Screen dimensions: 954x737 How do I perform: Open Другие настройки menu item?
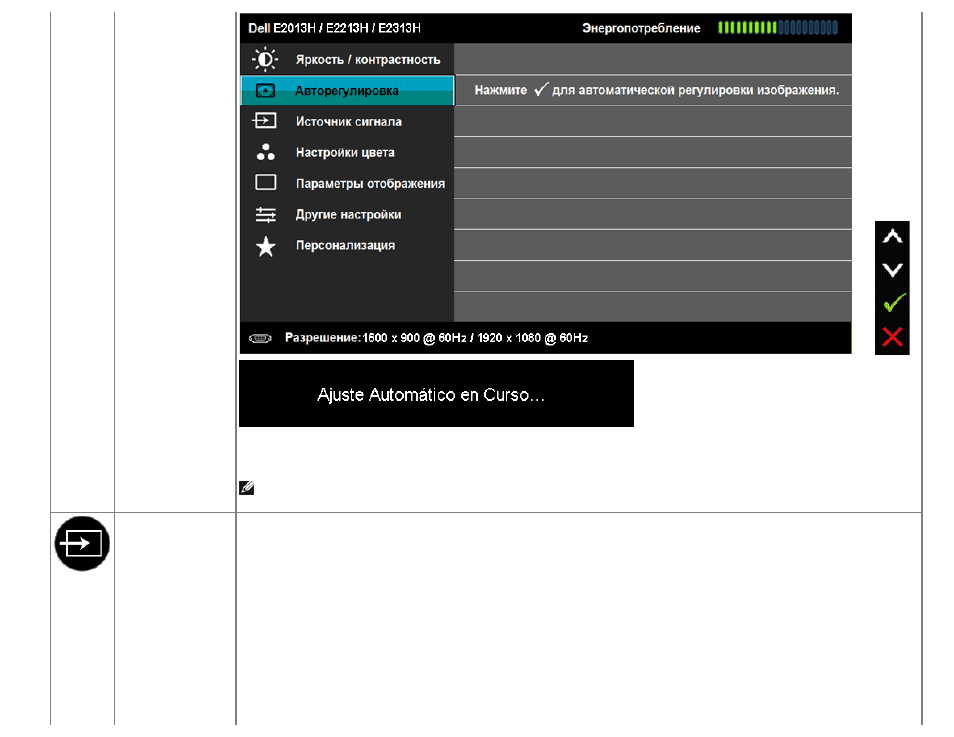coord(347,214)
